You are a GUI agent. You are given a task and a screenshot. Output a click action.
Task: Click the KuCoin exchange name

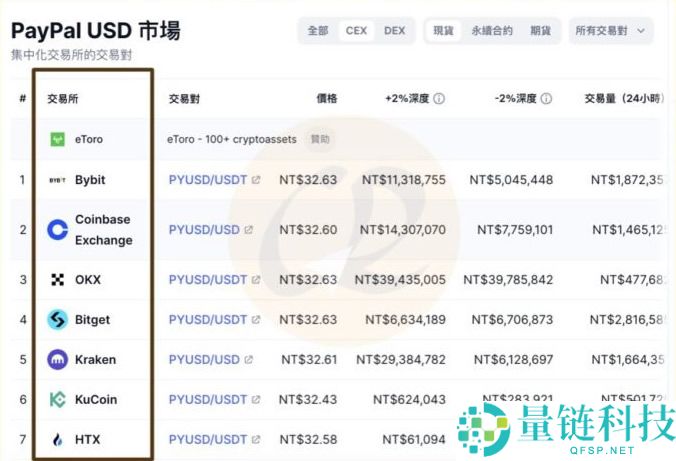(96, 400)
